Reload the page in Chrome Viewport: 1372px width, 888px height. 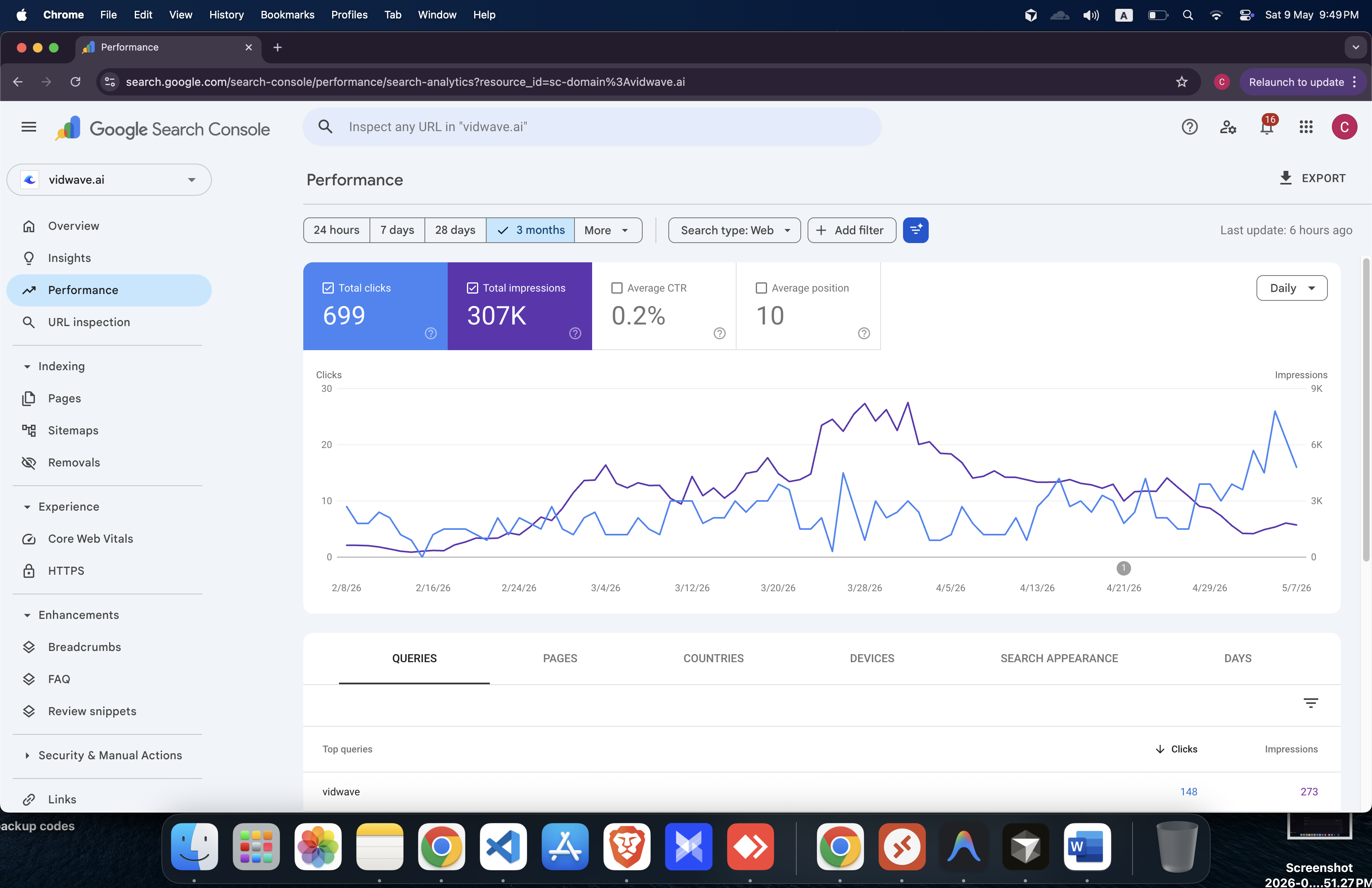tap(75, 82)
